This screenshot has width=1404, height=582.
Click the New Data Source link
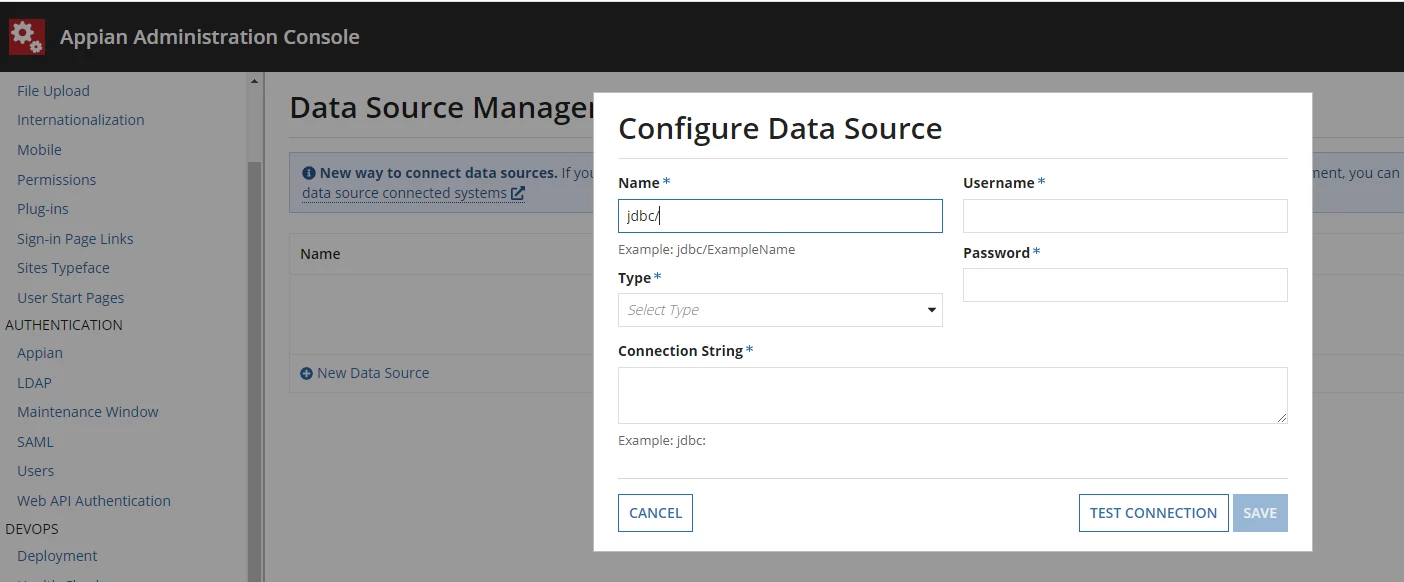click(x=373, y=373)
